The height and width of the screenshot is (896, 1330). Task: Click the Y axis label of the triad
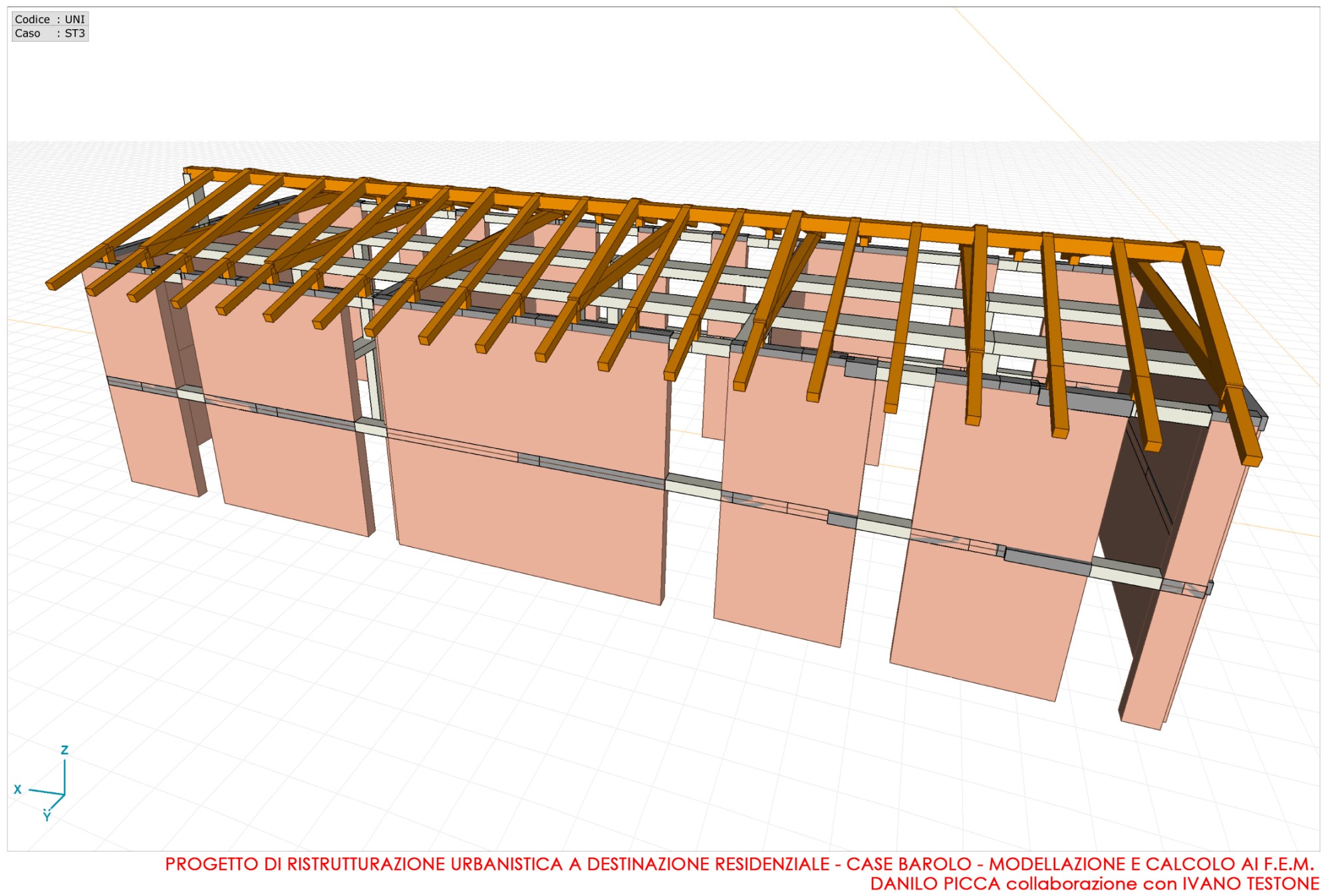(47, 816)
